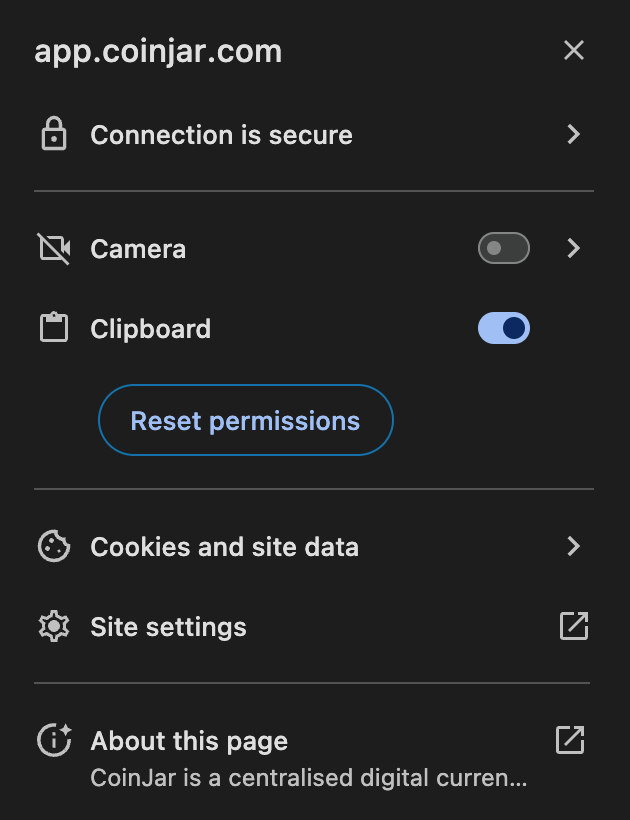Click the gear icon for Site settings
Viewport: 630px width, 820px height.
(54, 626)
